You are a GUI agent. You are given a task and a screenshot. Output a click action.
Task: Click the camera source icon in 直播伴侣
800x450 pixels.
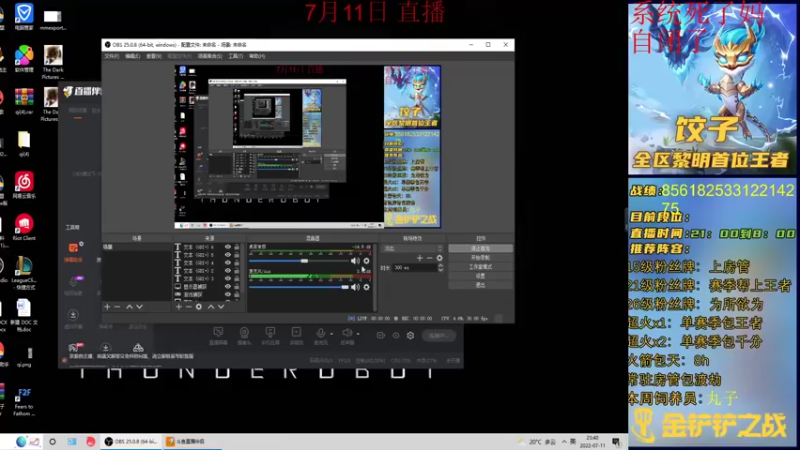point(244,333)
